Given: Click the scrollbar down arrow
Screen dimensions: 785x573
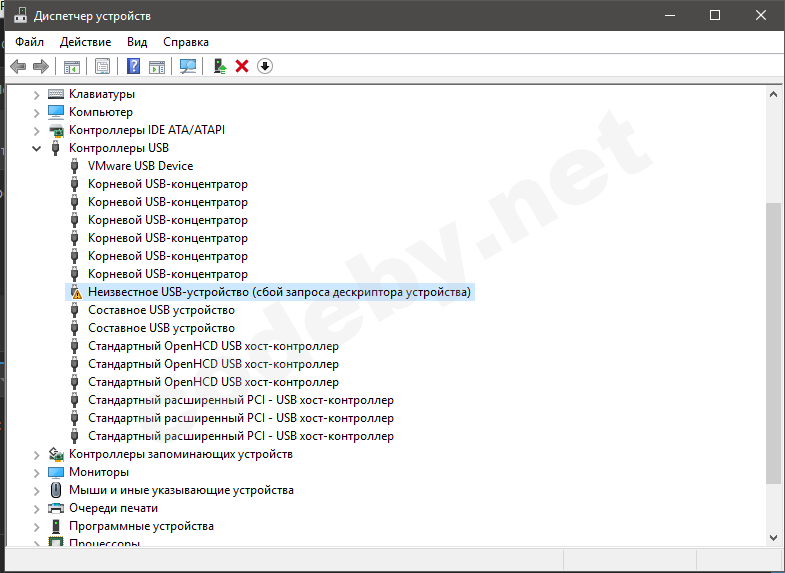Looking at the screenshot, I should (x=773, y=538).
